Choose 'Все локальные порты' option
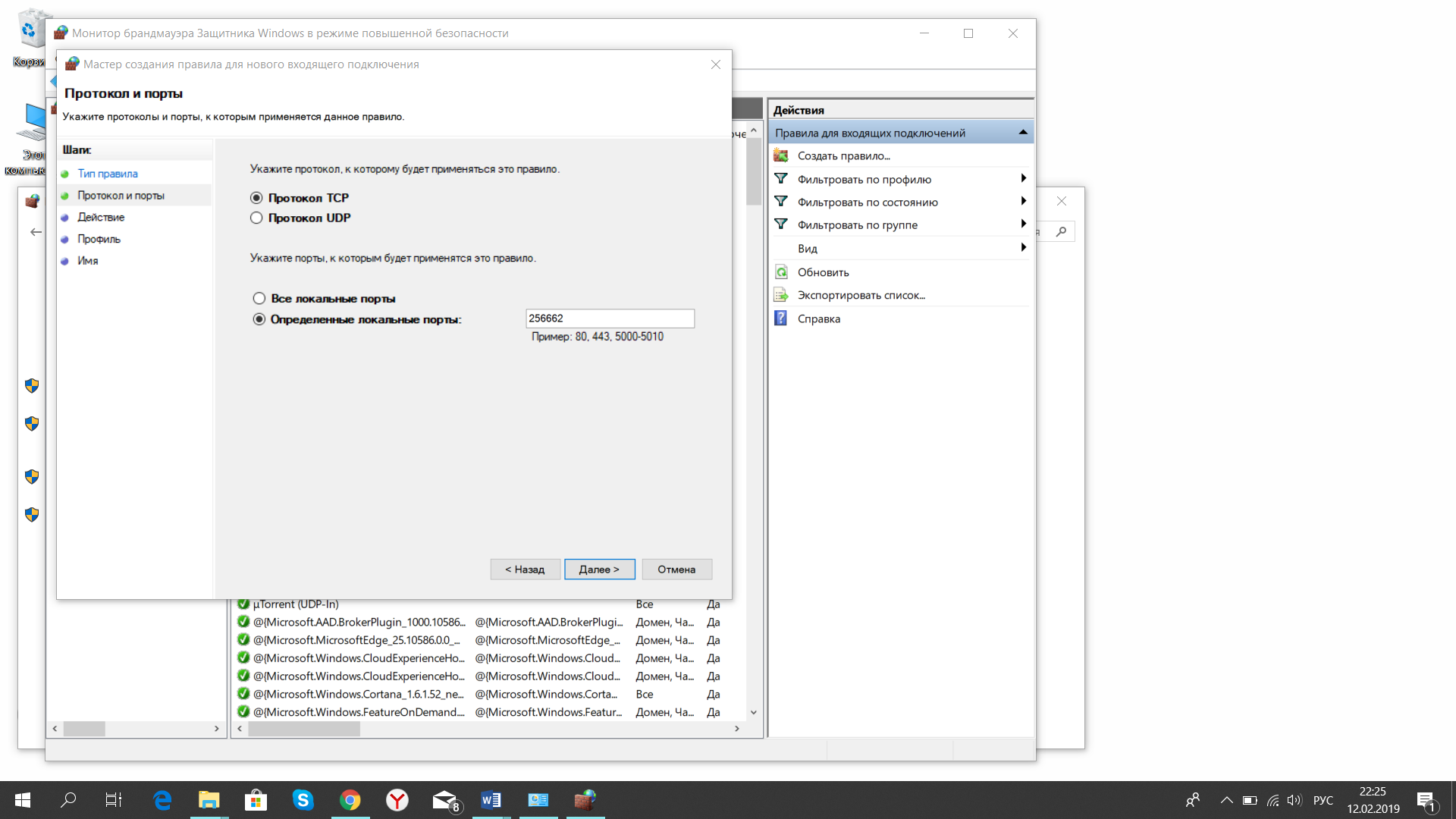This screenshot has width=1456, height=819. [x=259, y=299]
